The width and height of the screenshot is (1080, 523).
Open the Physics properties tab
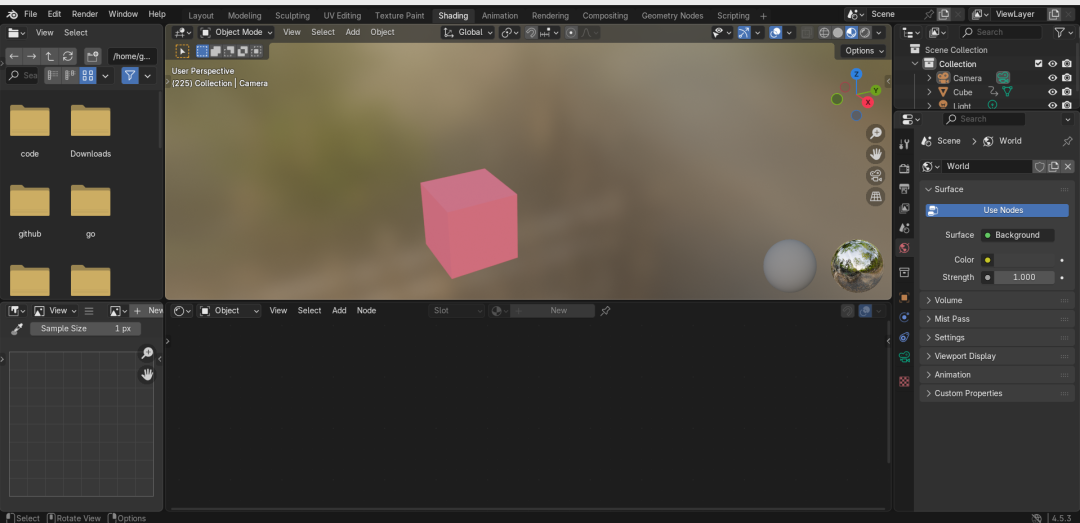click(904, 318)
